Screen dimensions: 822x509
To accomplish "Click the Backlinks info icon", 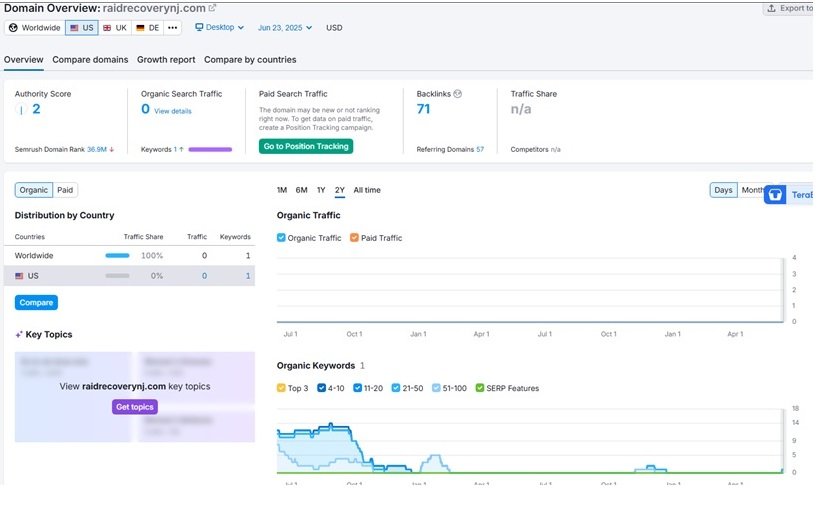I will click(458, 94).
